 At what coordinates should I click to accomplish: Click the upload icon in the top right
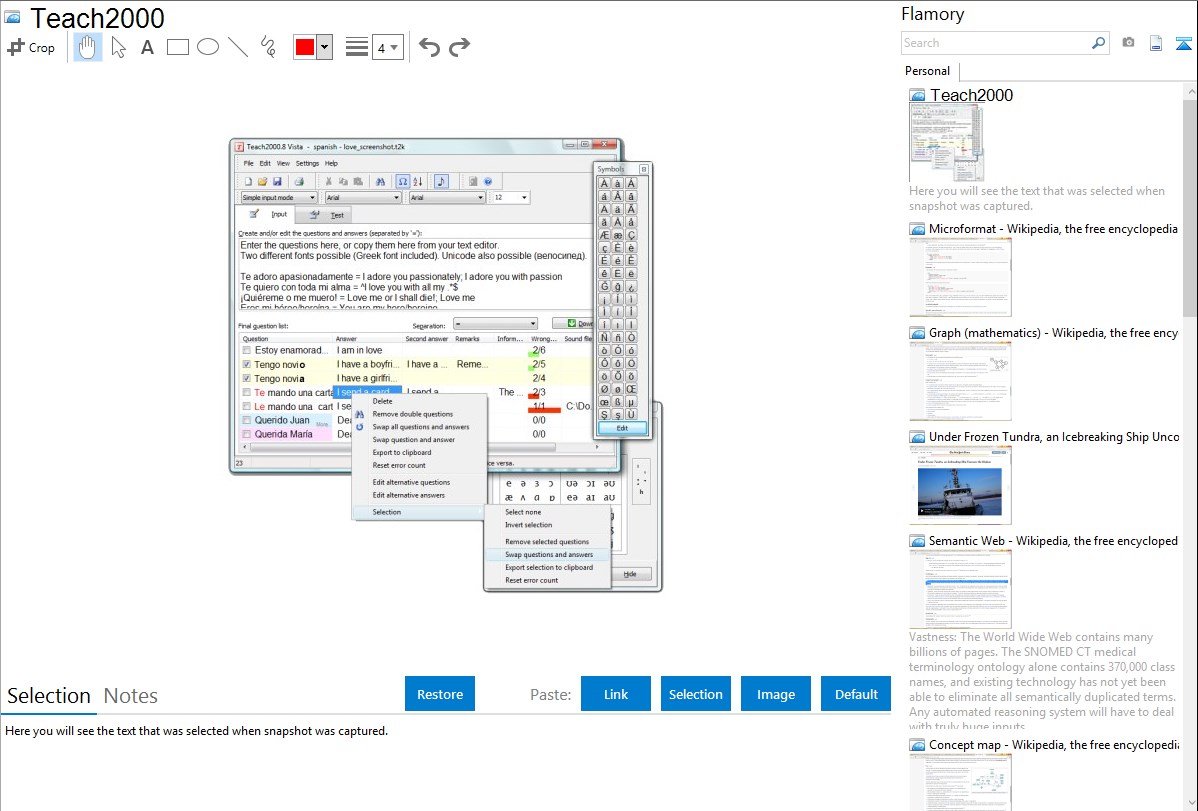(x=1183, y=43)
